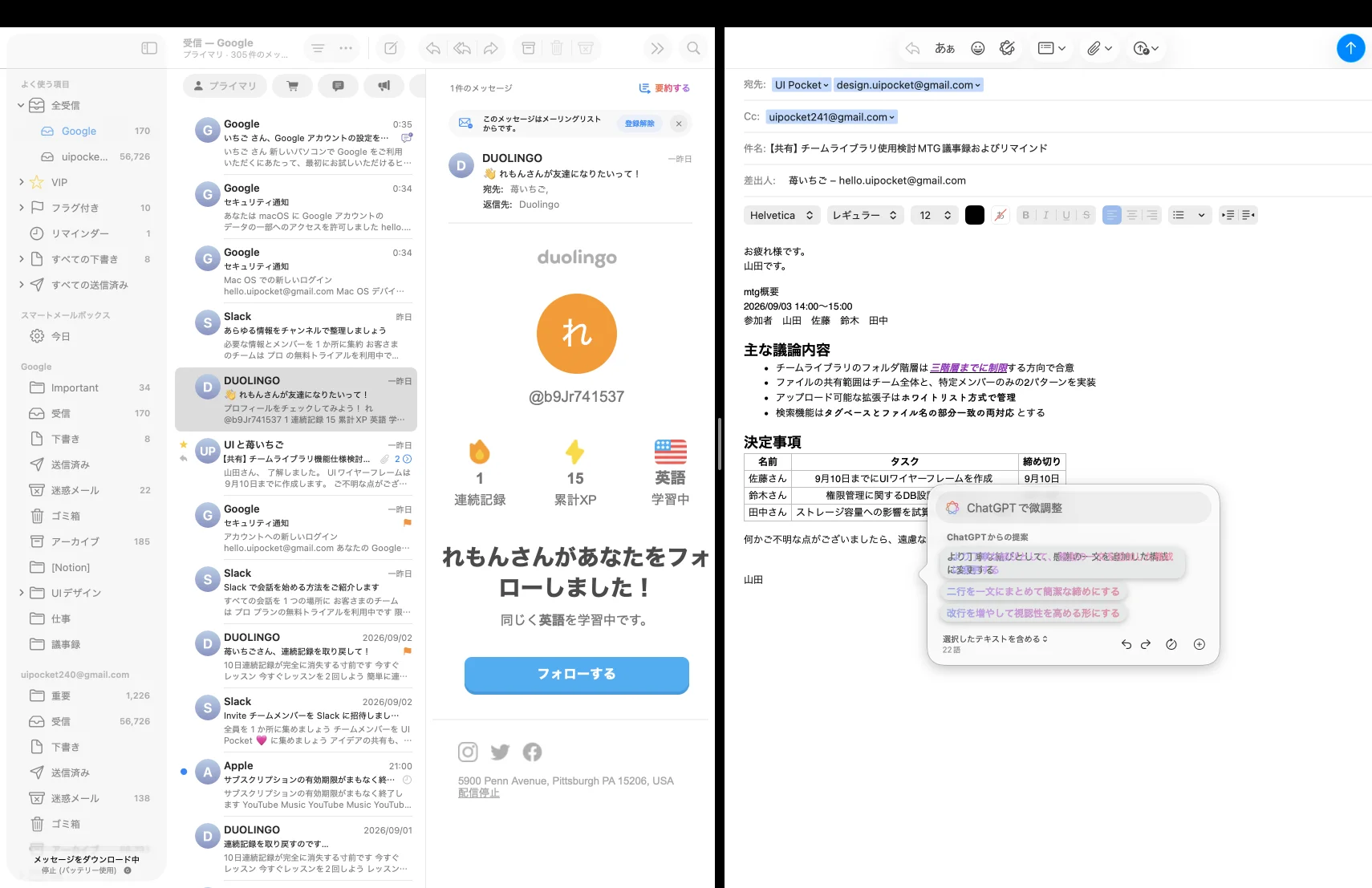Open the Mail search magnifier

[x=693, y=48]
